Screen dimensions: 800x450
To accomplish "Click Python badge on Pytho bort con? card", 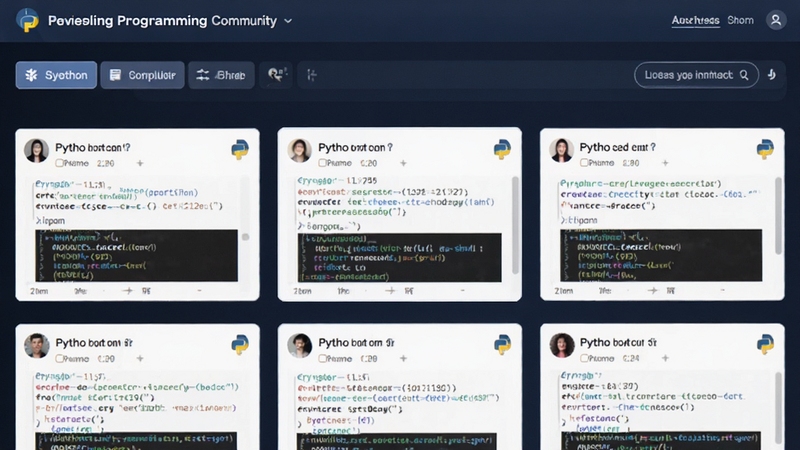I will [240, 149].
